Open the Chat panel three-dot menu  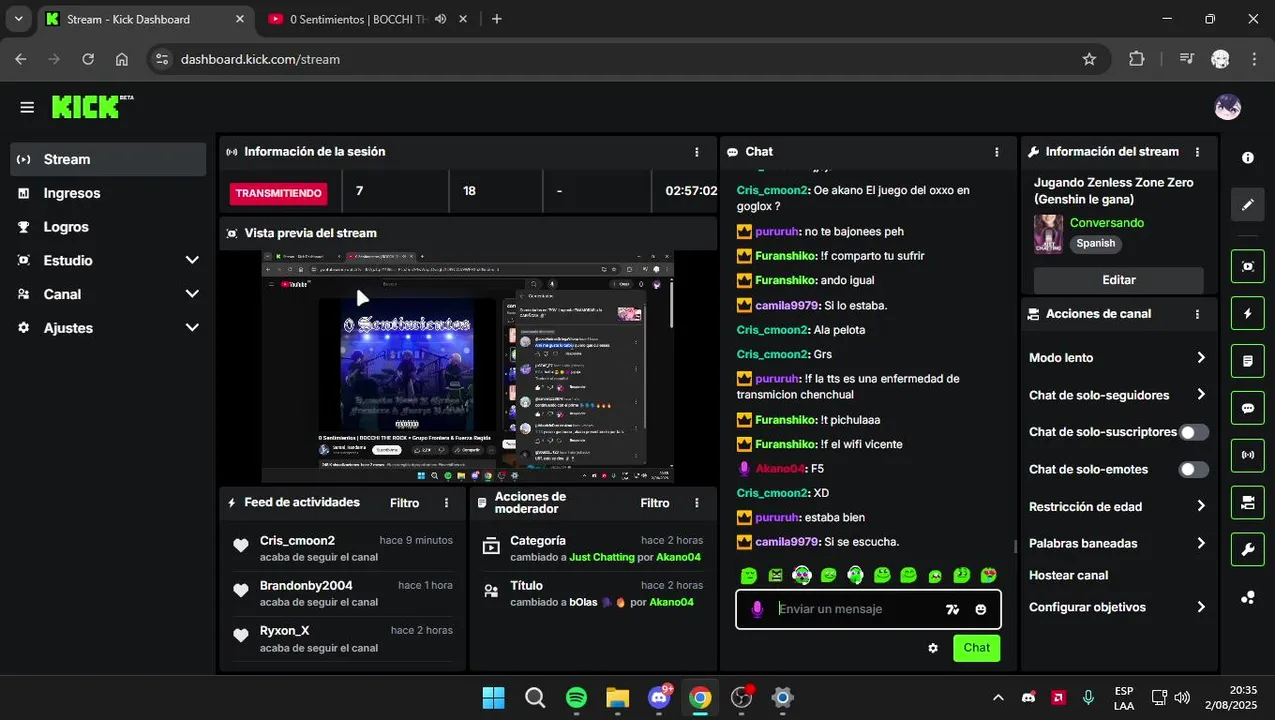coord(997,152)
